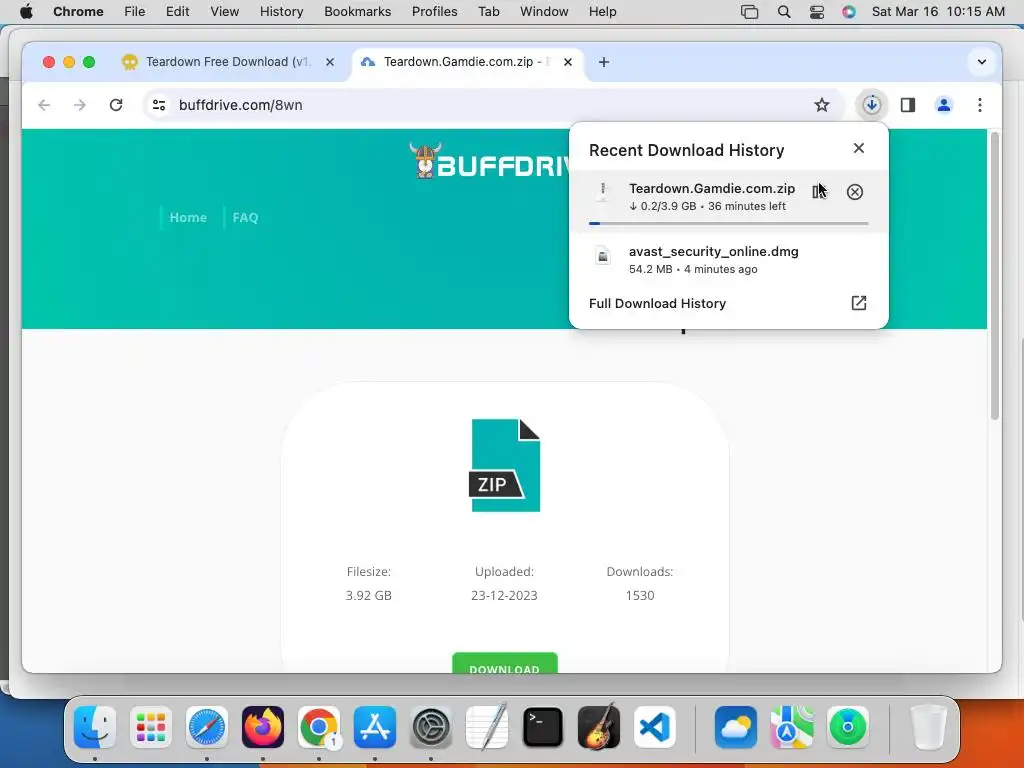Open Chrome's three-dot menu
The width and height of the screenshot is (1024, 768).
tap(979, 105)
